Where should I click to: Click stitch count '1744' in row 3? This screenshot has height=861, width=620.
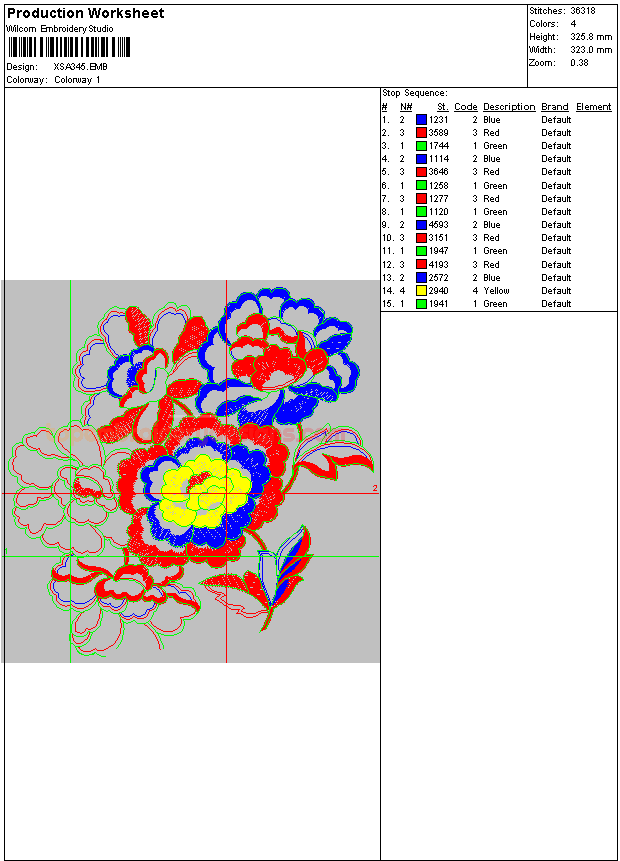point(438,146)
